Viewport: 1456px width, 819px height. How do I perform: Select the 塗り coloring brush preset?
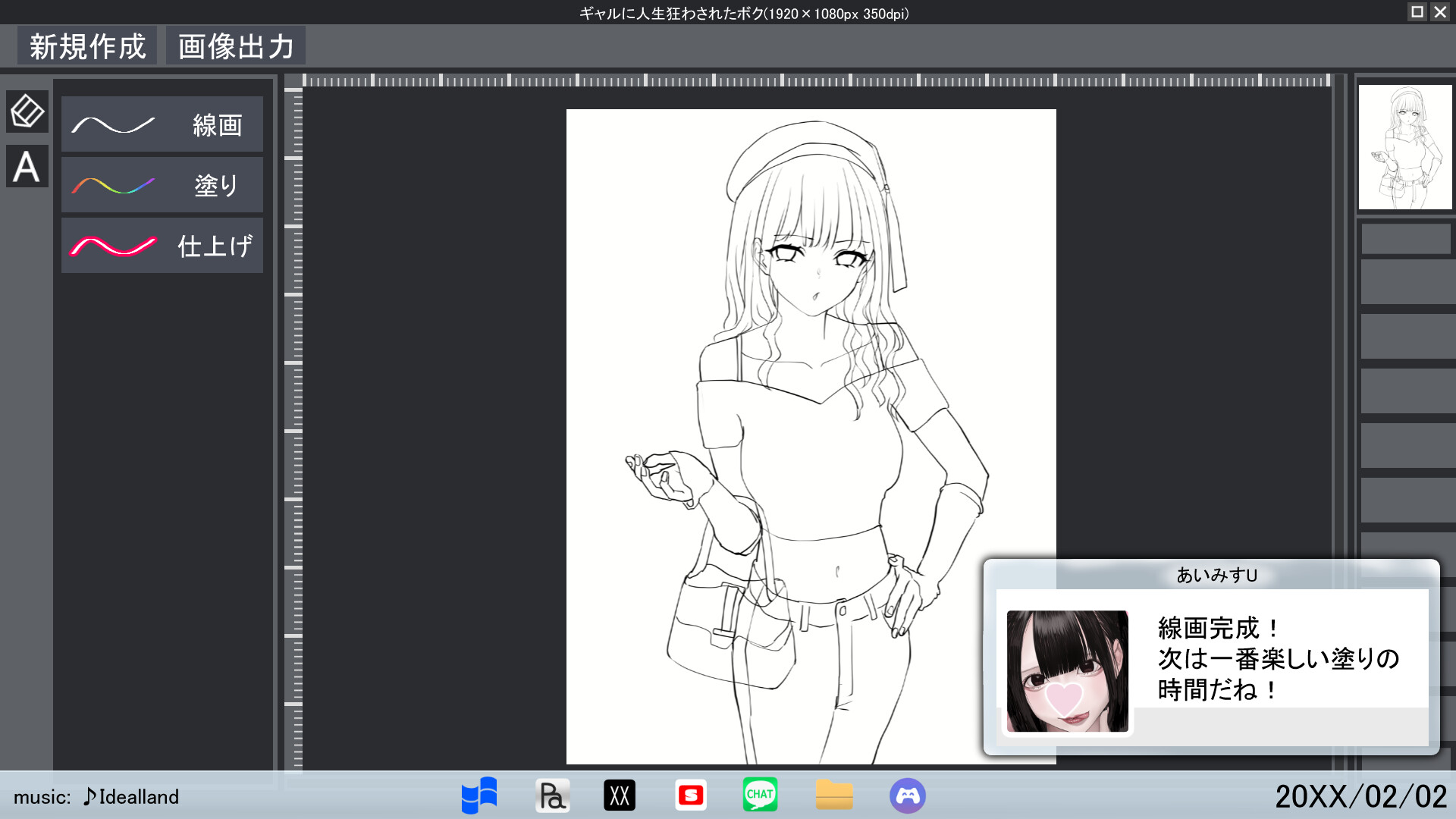(162, 184)
